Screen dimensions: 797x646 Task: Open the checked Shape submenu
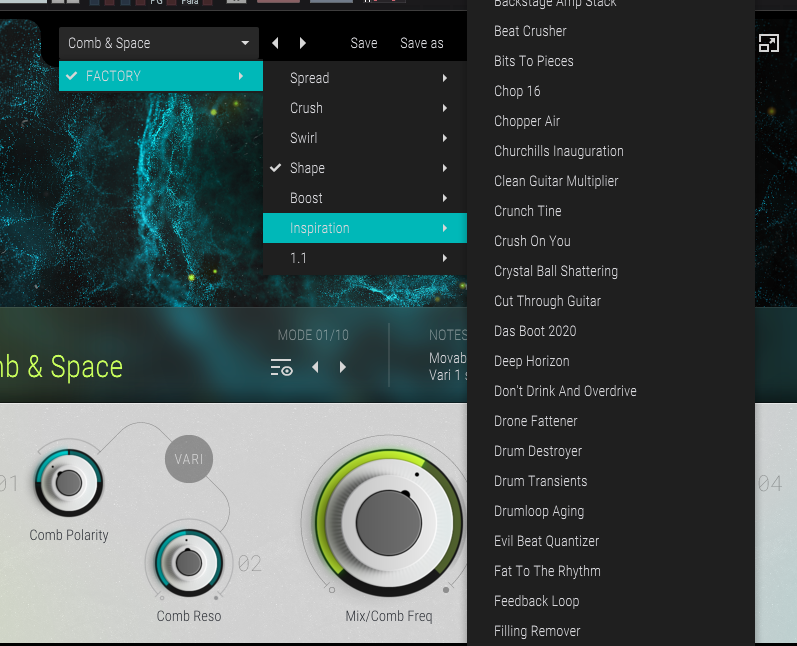365,168
